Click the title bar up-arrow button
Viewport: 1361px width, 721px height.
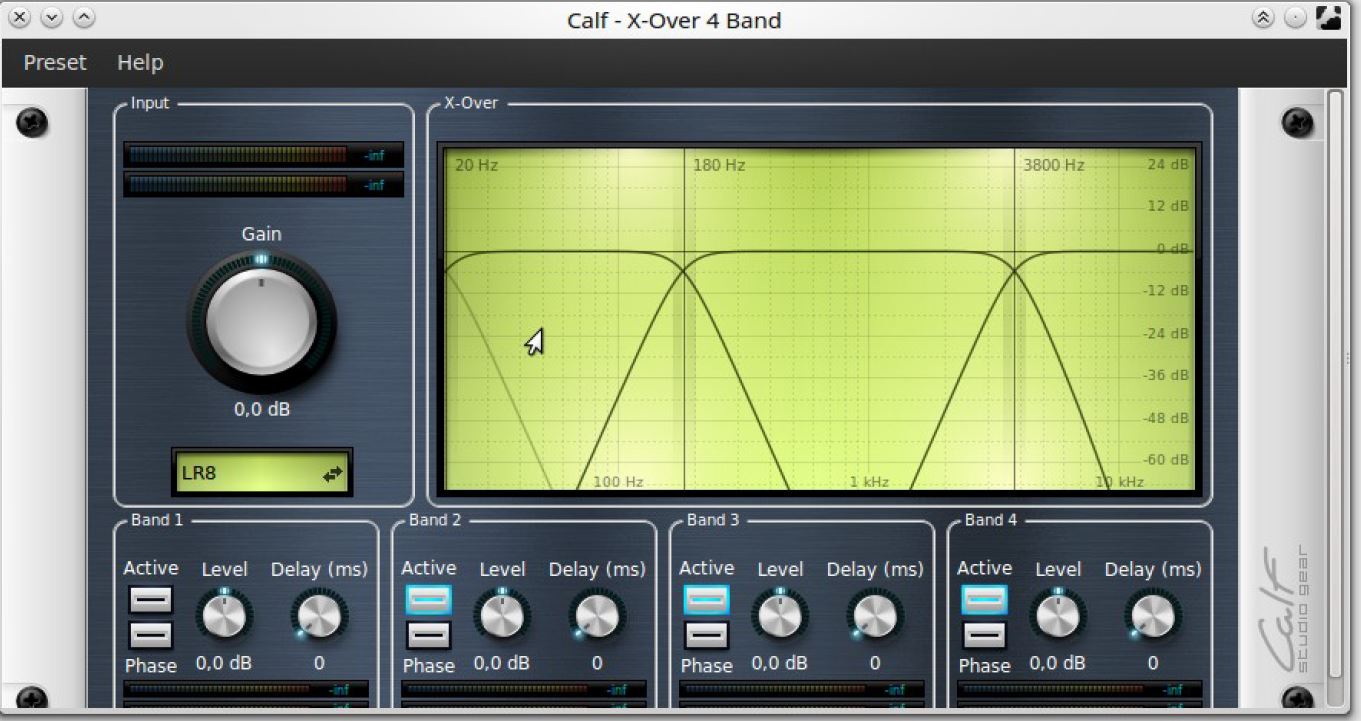(85, 18)
